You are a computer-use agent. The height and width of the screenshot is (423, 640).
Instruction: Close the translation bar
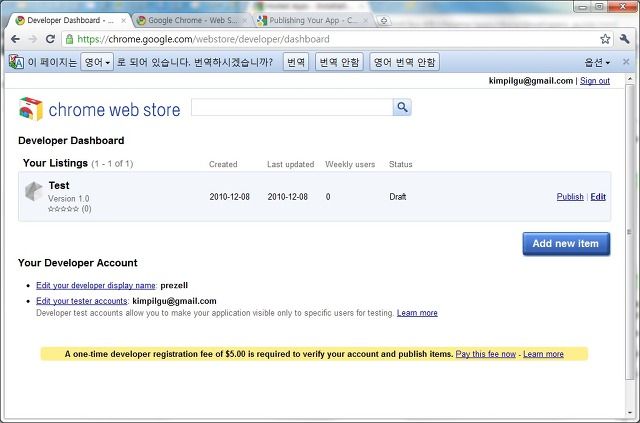(626, 62)
